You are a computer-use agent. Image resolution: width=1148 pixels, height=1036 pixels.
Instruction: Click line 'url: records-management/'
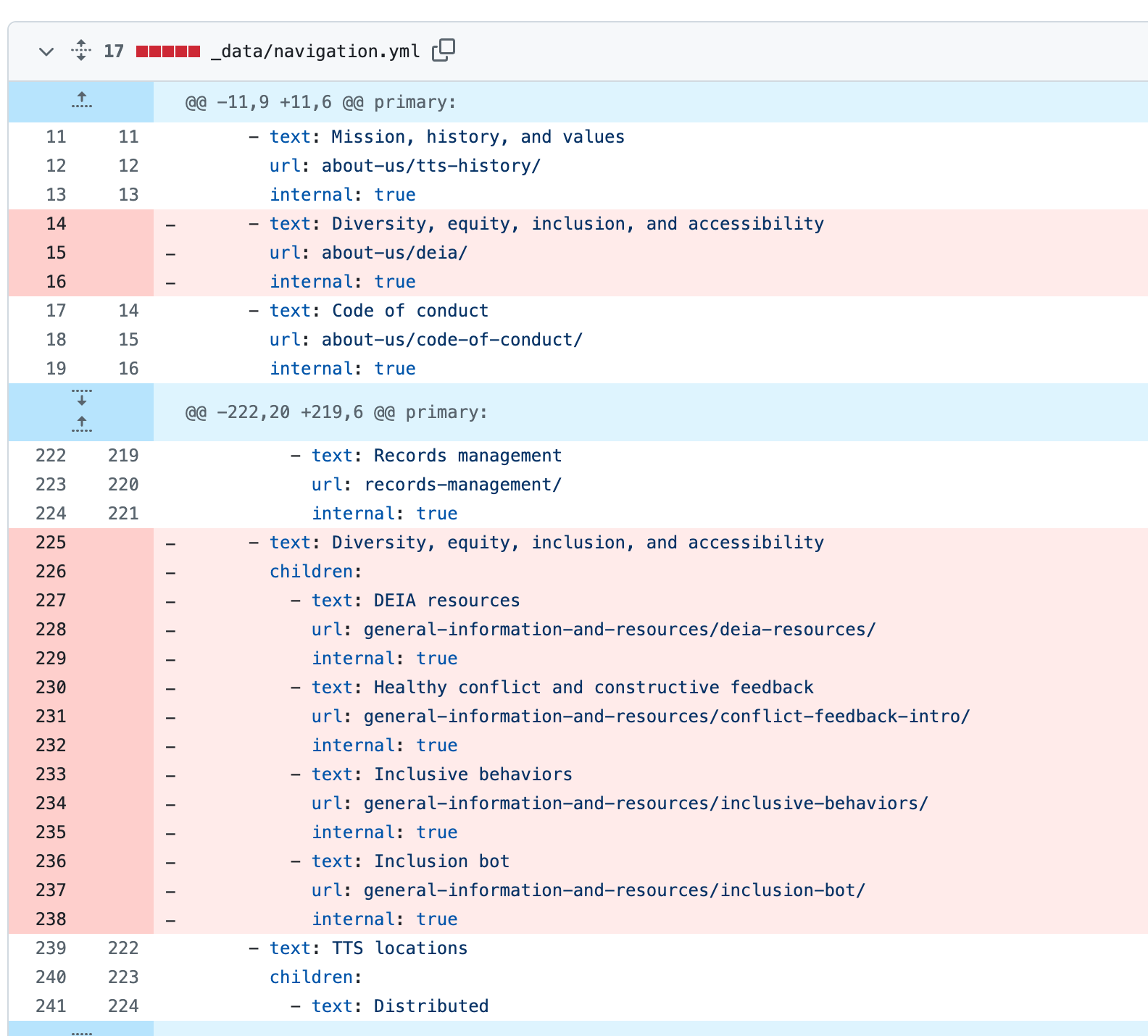tap(437, 485)
